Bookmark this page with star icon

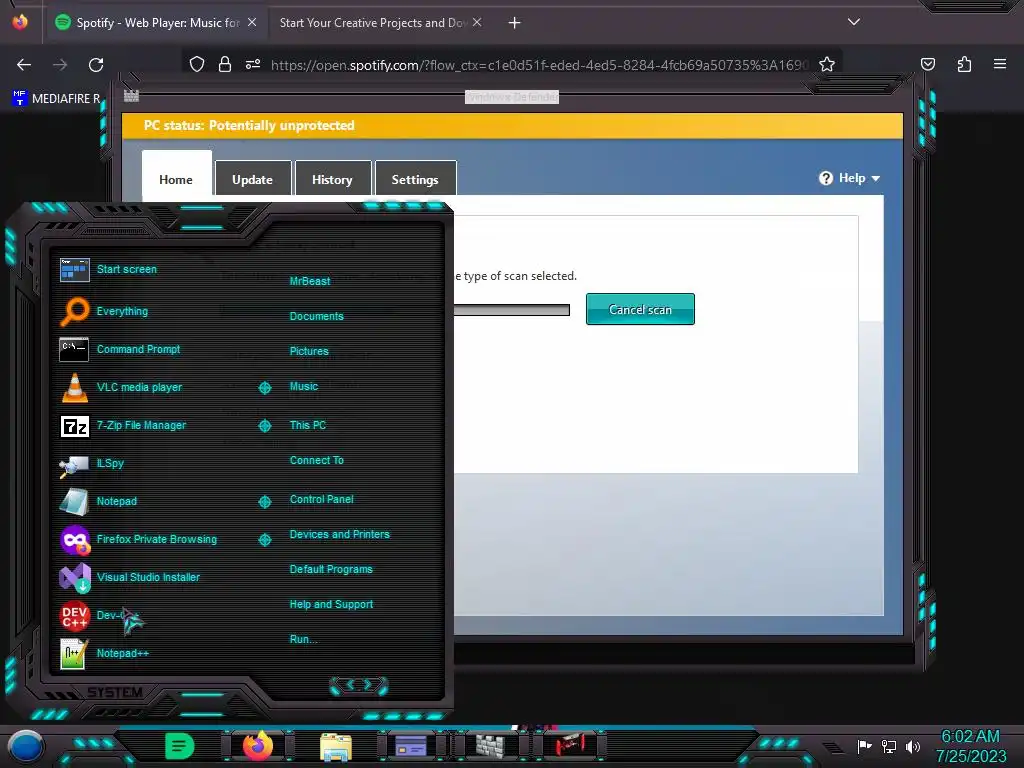pos(827,64)
